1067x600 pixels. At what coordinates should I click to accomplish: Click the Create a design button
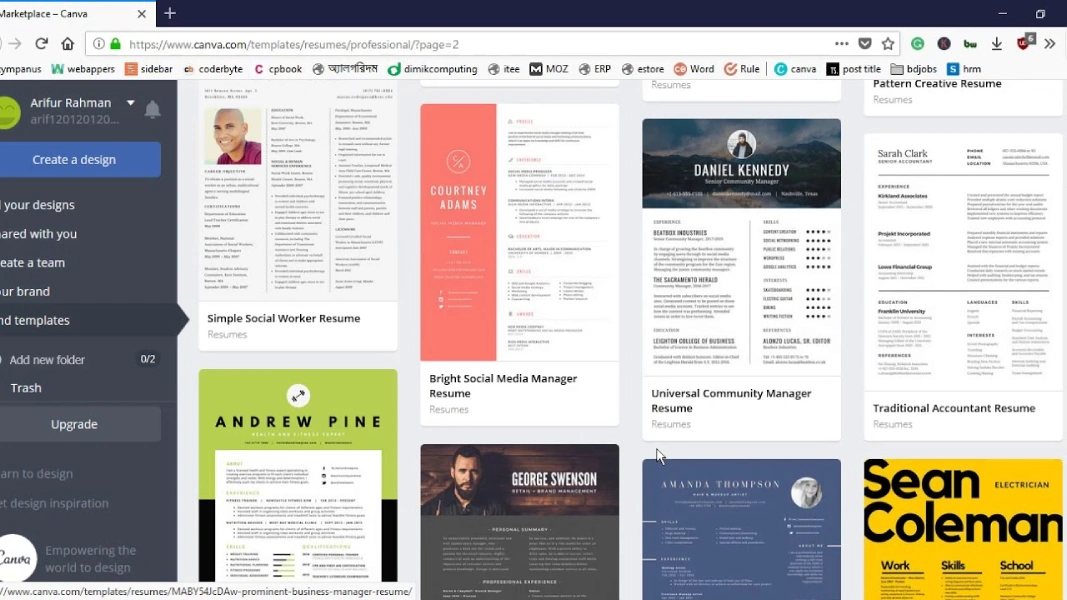[74, 160]
